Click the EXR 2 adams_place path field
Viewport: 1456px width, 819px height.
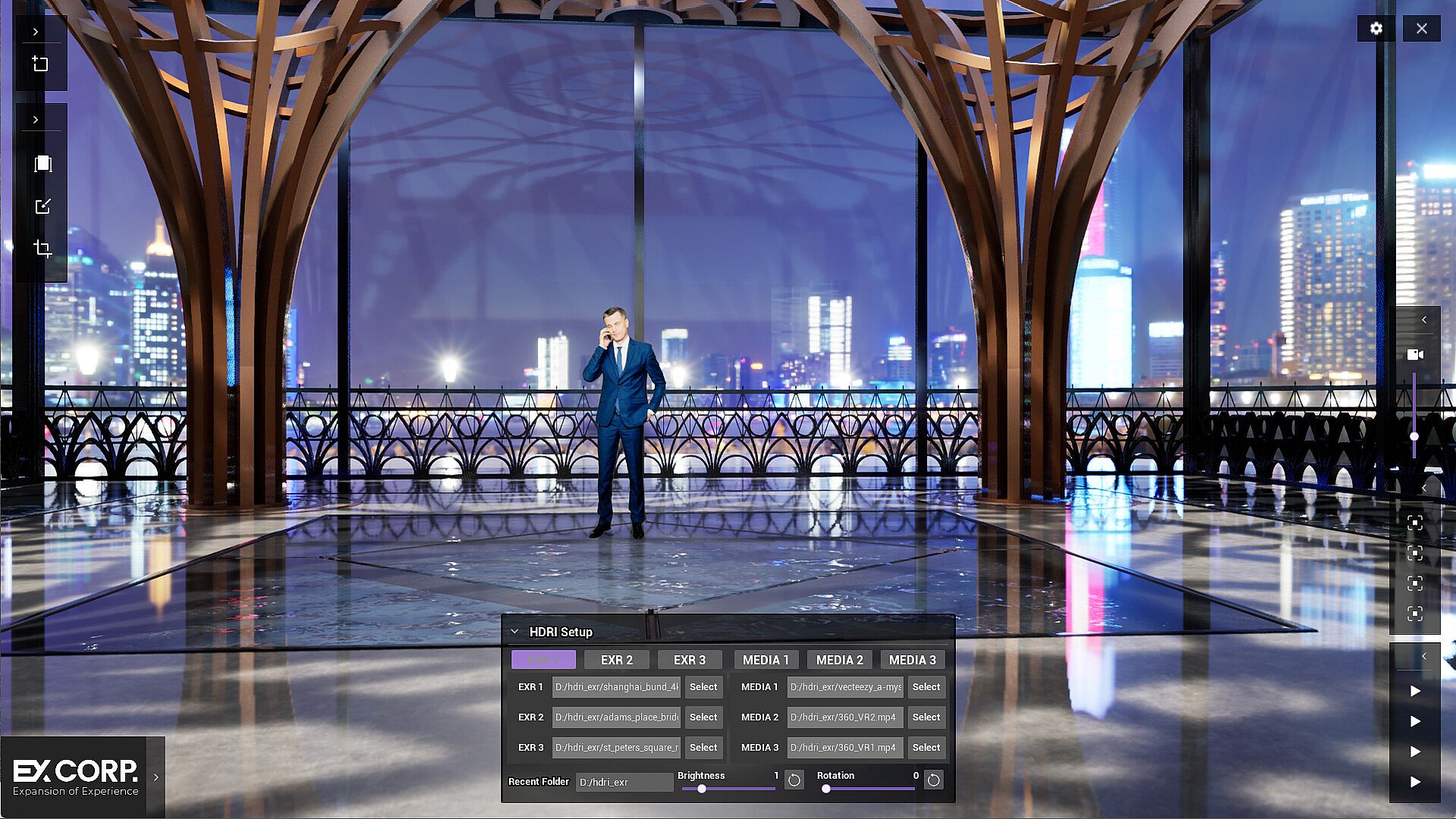[x=616, y=717]
